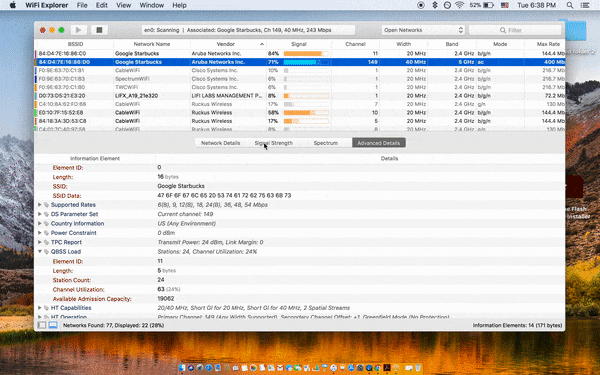Sort by the Signal column header
The height and width of the screenshot is (375, 600).
pos(298,44)
